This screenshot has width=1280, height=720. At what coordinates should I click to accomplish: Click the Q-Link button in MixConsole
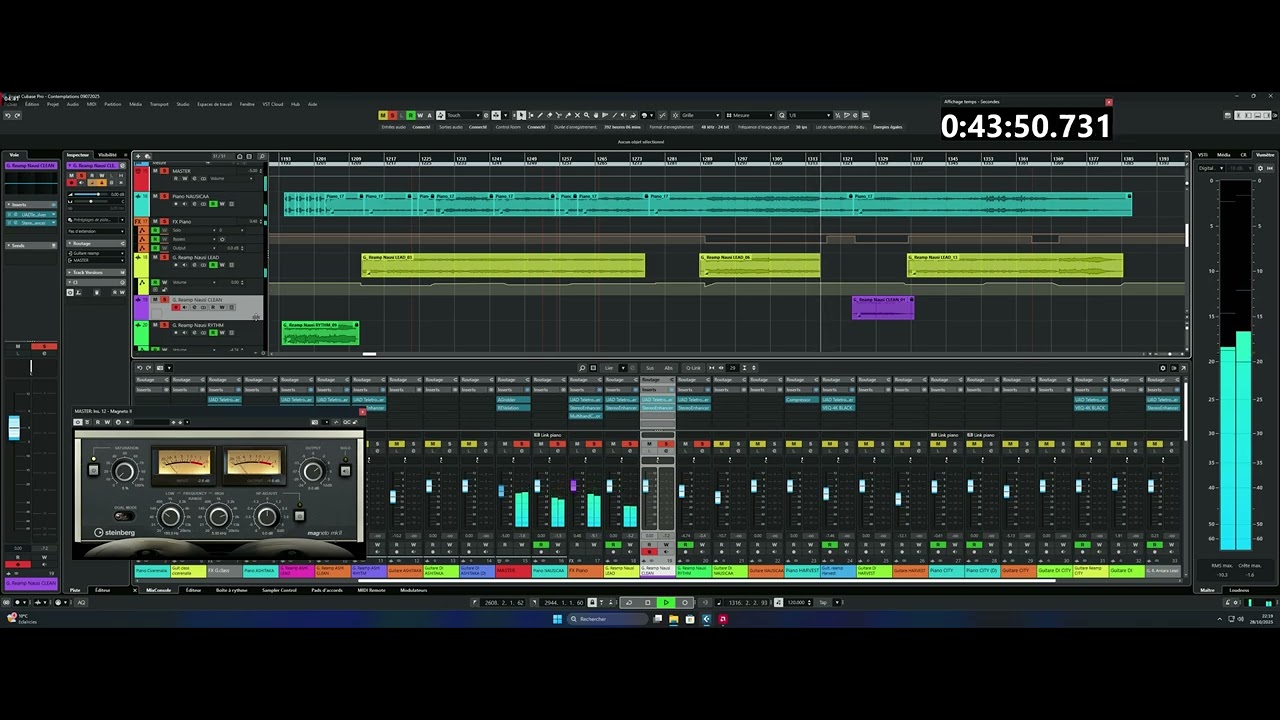coord(693,368)
